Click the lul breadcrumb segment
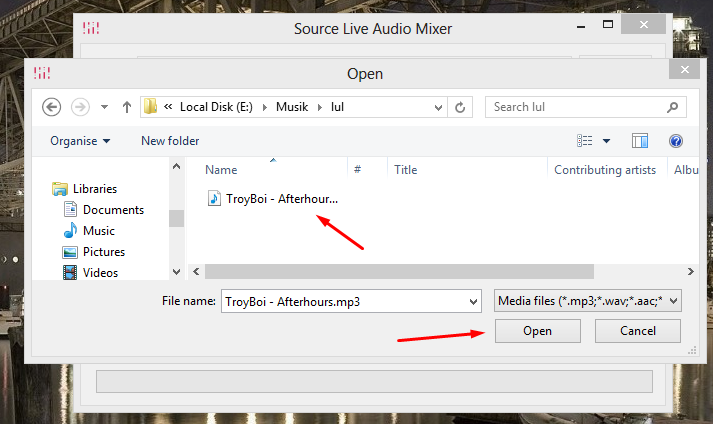Viewport: 713px width, 424px height. 337,107
